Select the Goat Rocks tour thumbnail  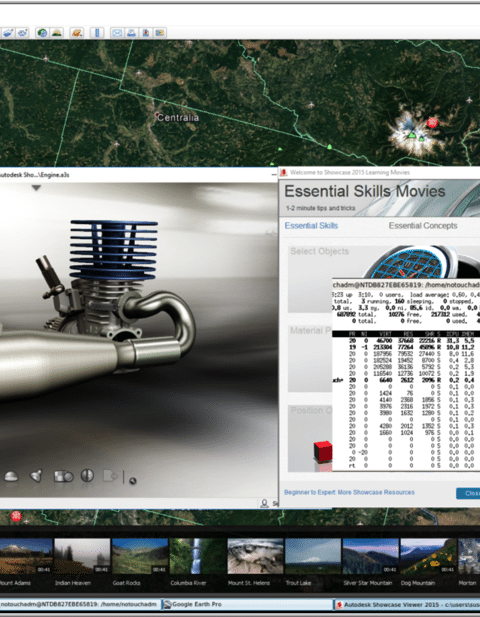(x=140, y=556)
